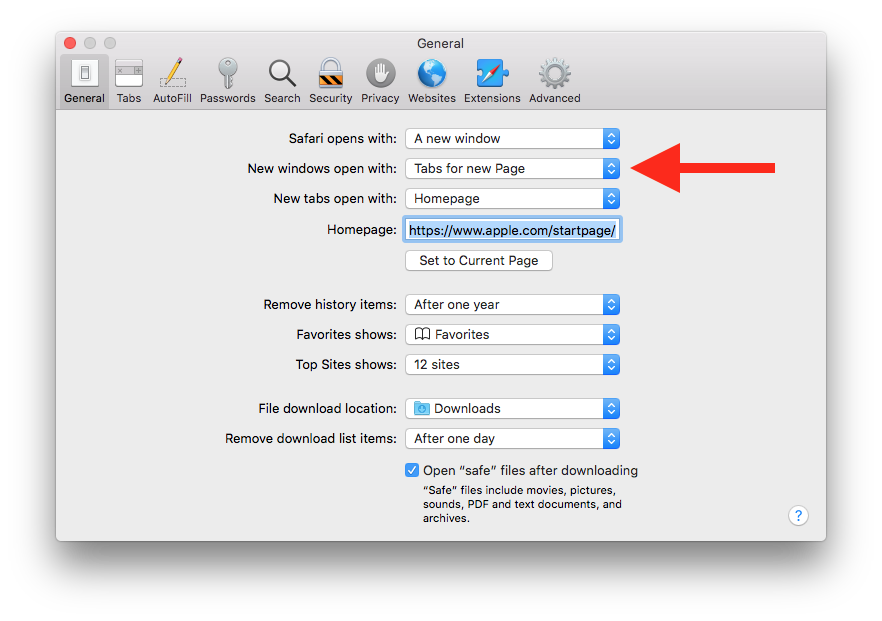Open the Passwords key preferences pane

tap(228, 81)
